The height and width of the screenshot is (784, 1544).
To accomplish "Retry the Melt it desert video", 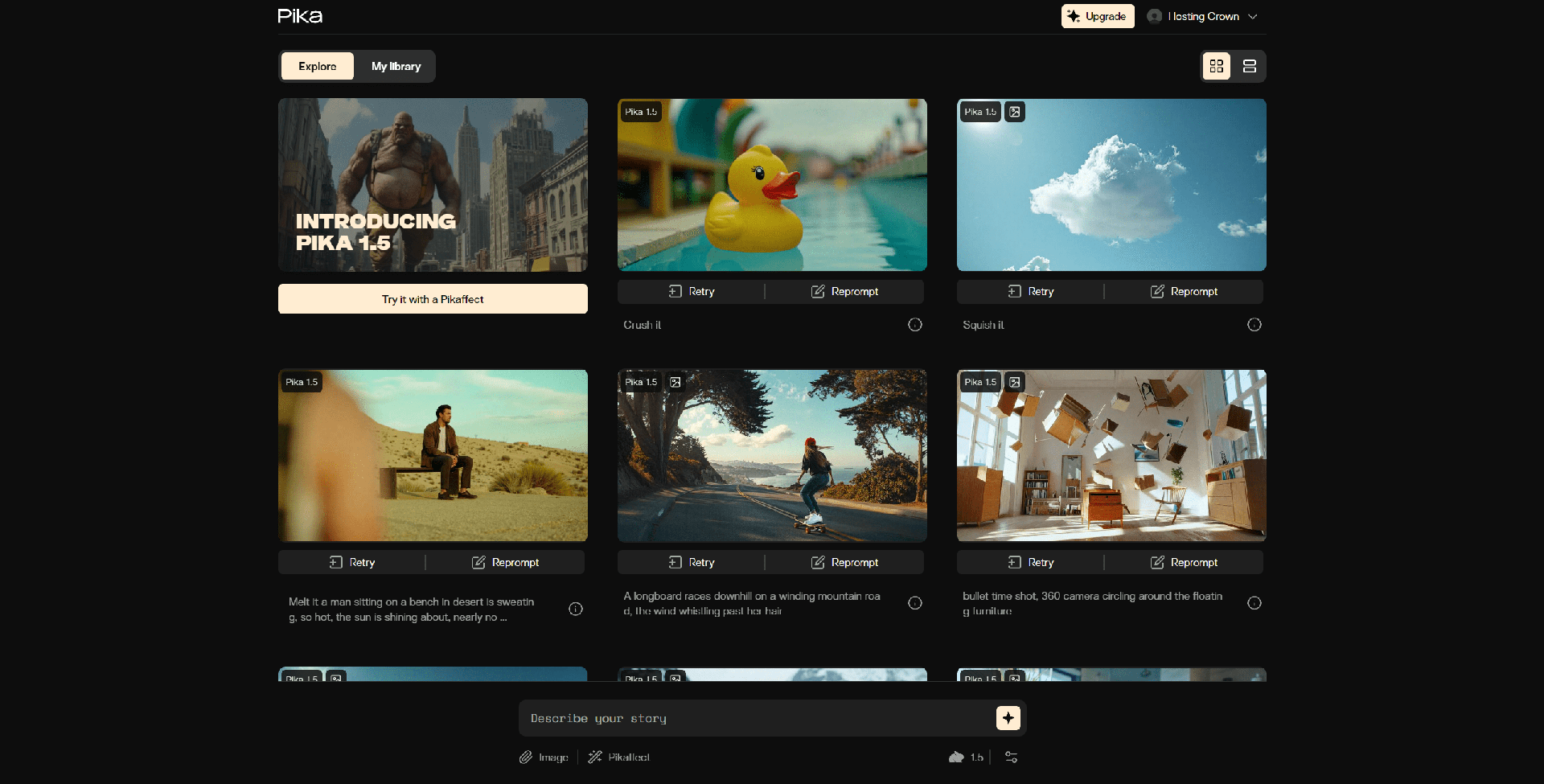I will point(352,562).
